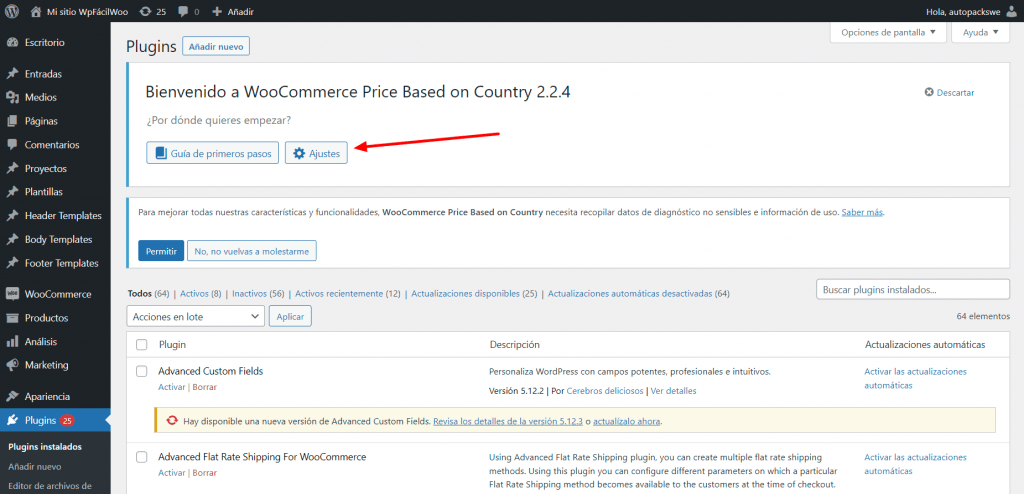Click the Marketing megaphone icon
The width and height of the screenshot is (1024, 494).
(x=12, y=365)
